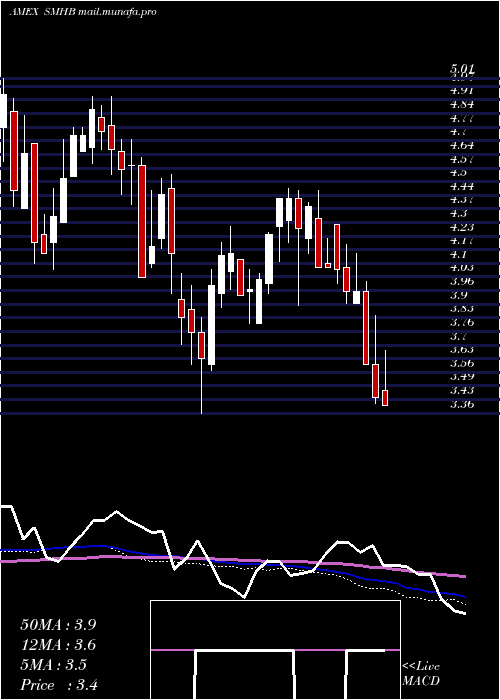
Task: Click the 3.76 price axis label
Action: (462, 322)
